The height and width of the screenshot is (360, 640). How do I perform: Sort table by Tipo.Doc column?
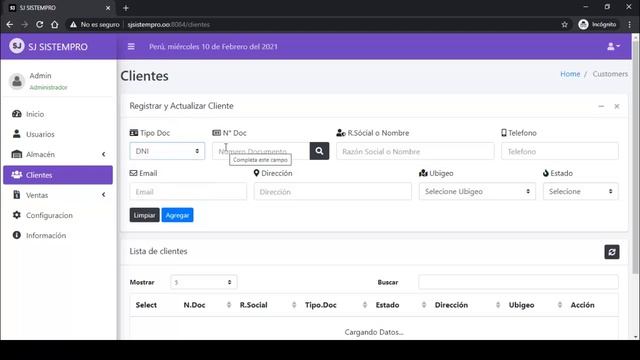[x=335, y=305]
